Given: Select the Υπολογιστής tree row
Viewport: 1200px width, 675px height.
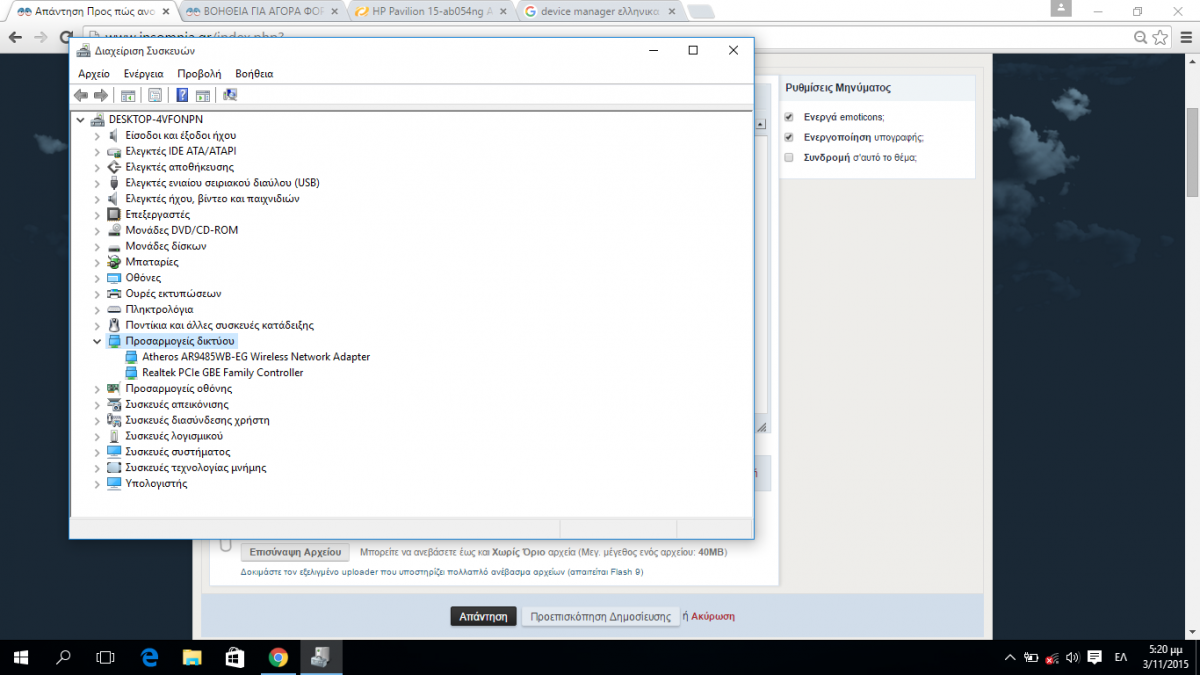Looking at the screenshot, I should (156, 484).
